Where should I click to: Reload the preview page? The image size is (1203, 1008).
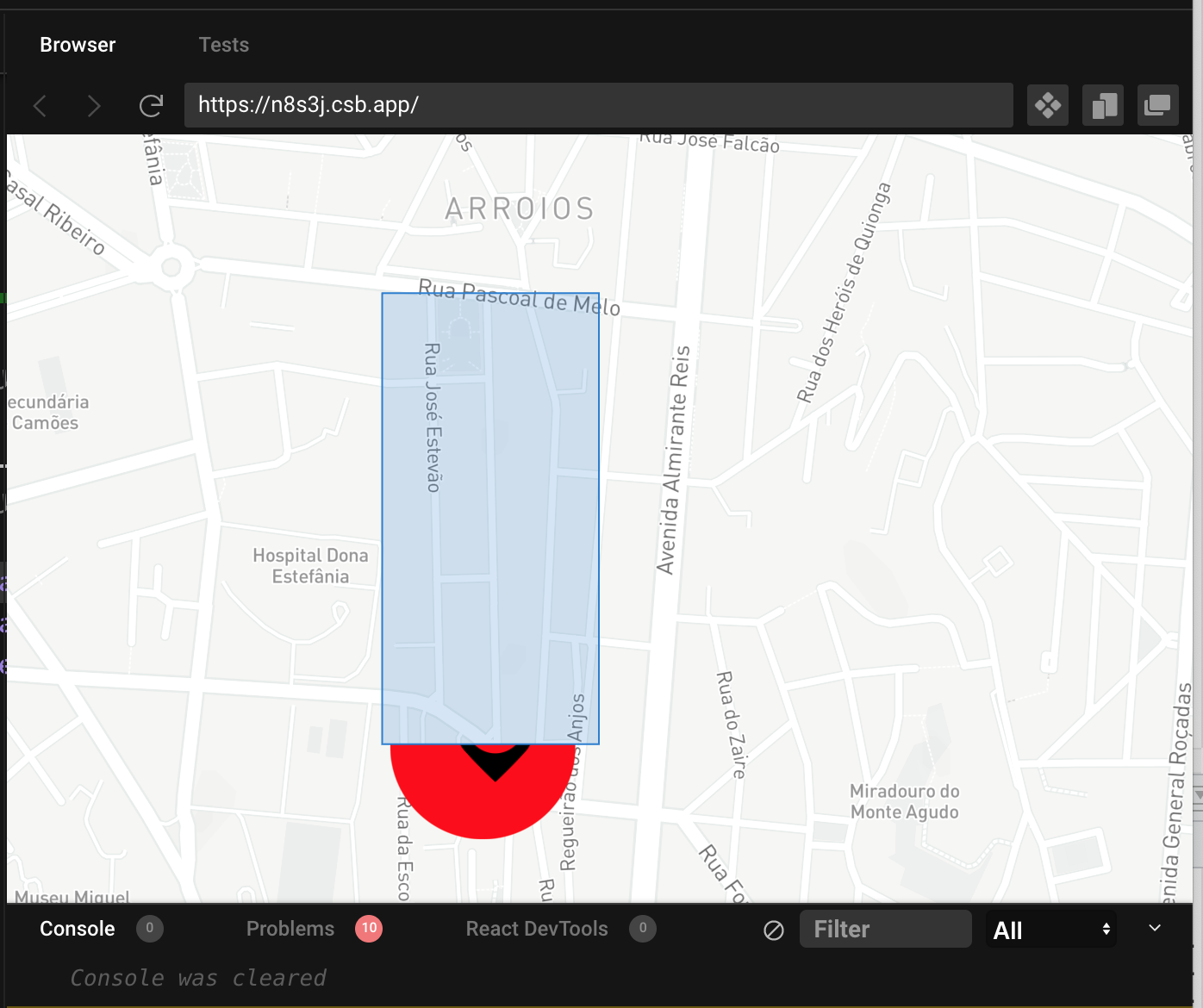point(151,105)
